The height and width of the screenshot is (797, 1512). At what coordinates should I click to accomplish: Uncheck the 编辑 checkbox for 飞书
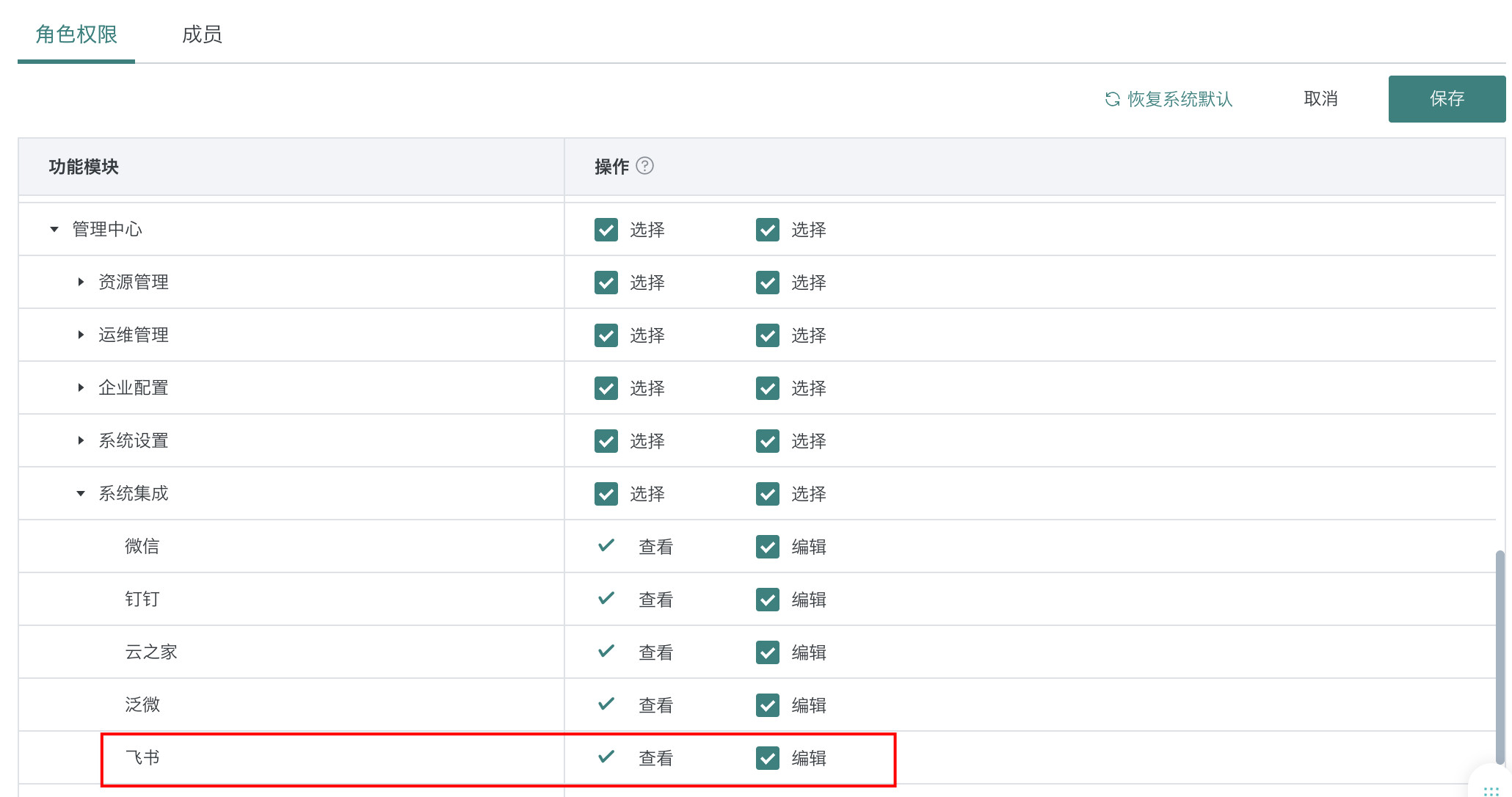click(767, 757)
